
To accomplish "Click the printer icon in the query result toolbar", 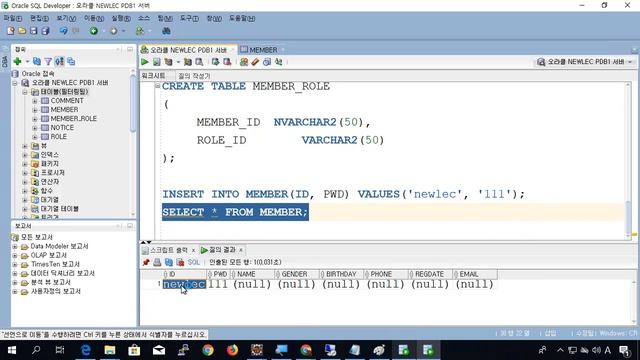I will pyautogui.click(x=157, y=262).
